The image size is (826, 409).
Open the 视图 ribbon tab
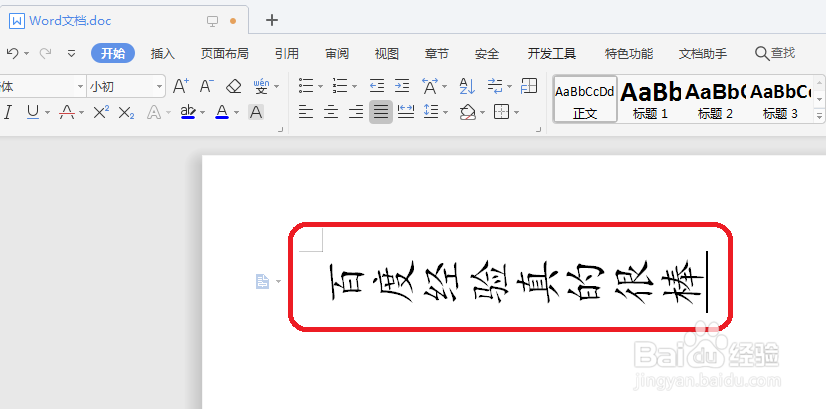(x=387, y=54)
